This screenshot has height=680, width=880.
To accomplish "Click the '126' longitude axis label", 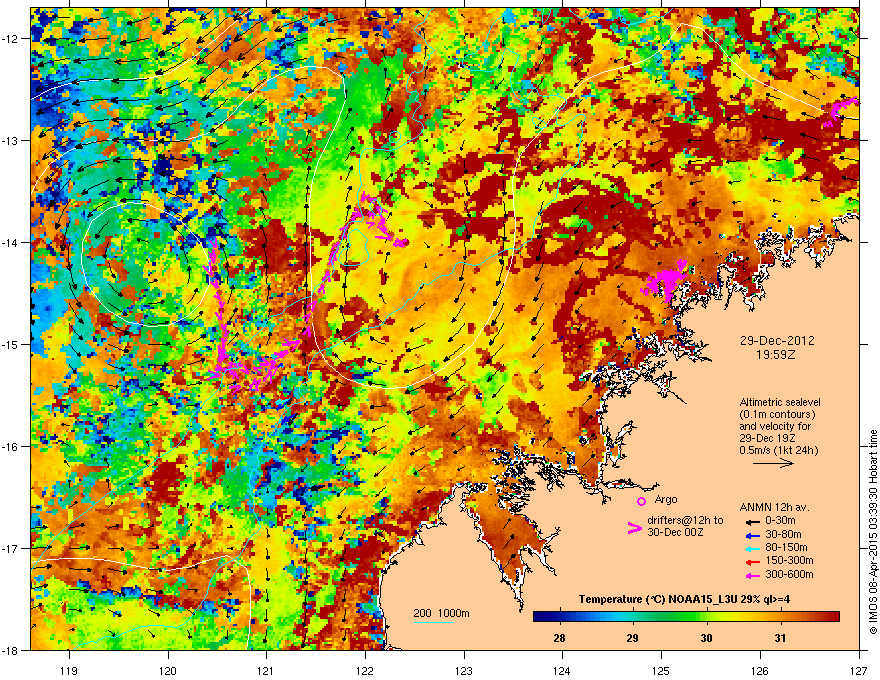I will click(x=760, y=670).
